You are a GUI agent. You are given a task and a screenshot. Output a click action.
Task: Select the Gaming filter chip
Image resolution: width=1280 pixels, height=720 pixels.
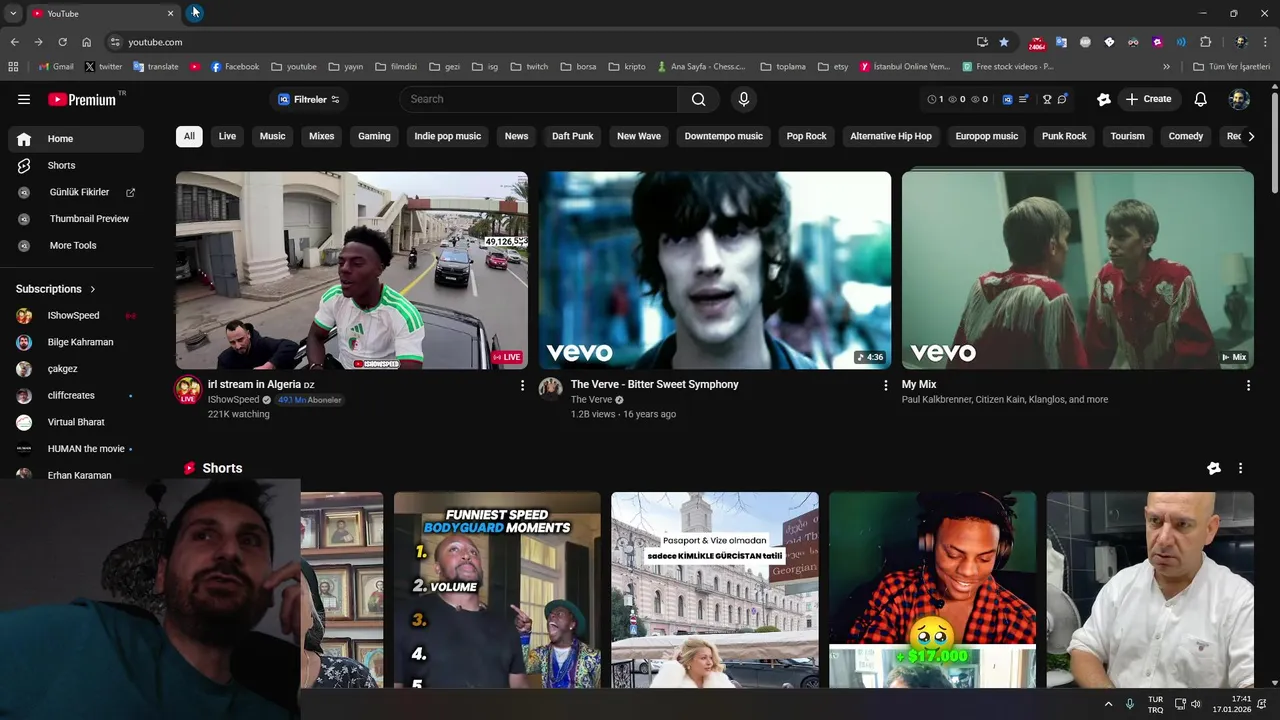click(374, 136)
